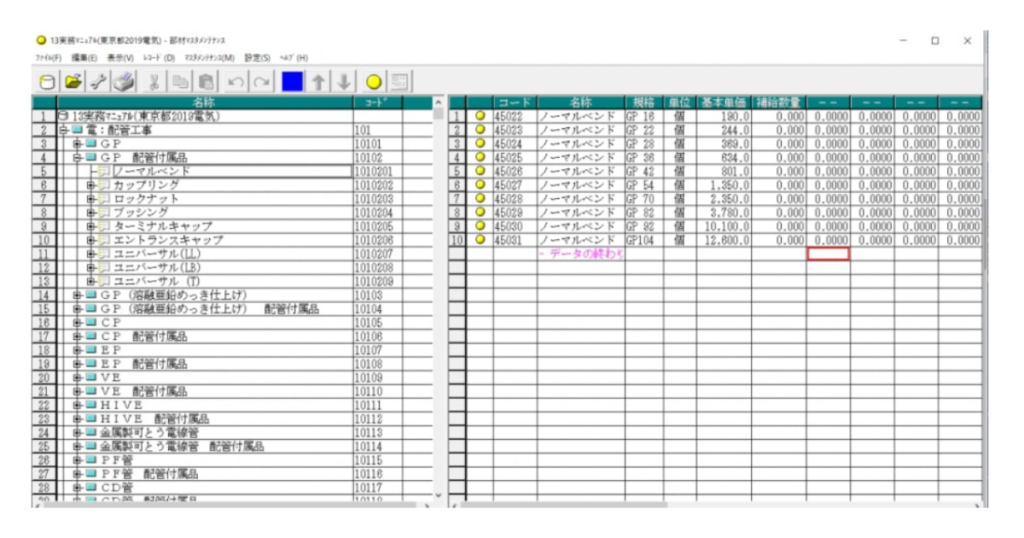Click the open folder toolbar icon

(73, 81)
